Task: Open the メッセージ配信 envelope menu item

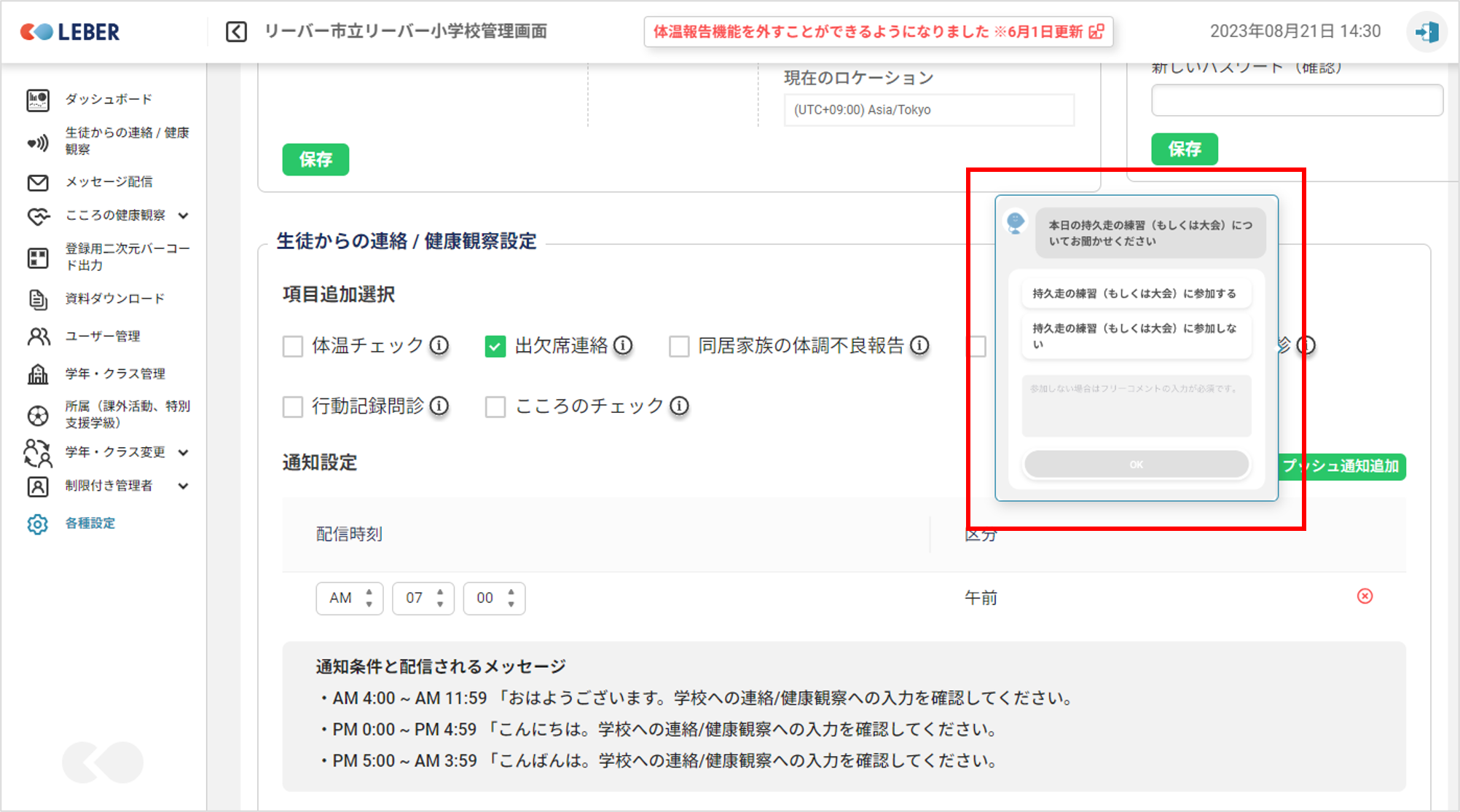Action: click(x=108, y=182)
